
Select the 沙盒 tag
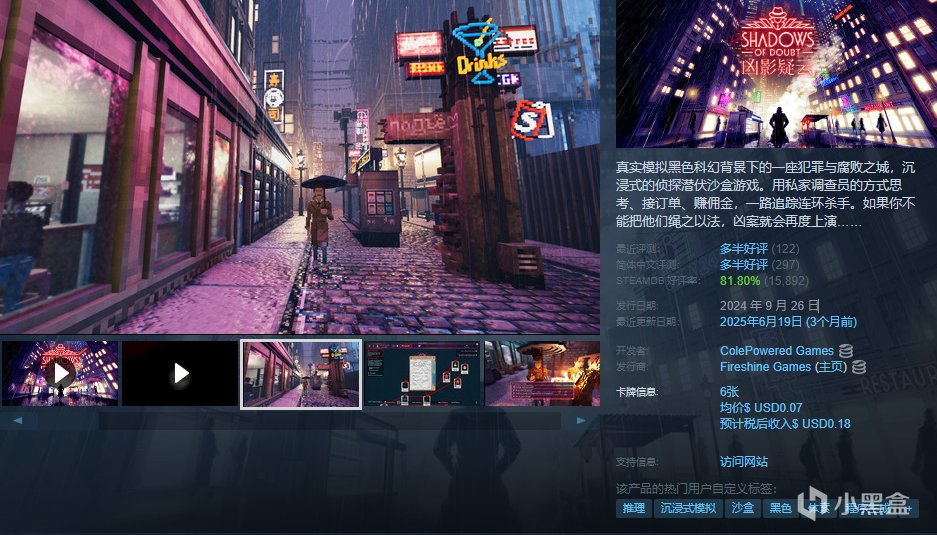pos(742,508)
